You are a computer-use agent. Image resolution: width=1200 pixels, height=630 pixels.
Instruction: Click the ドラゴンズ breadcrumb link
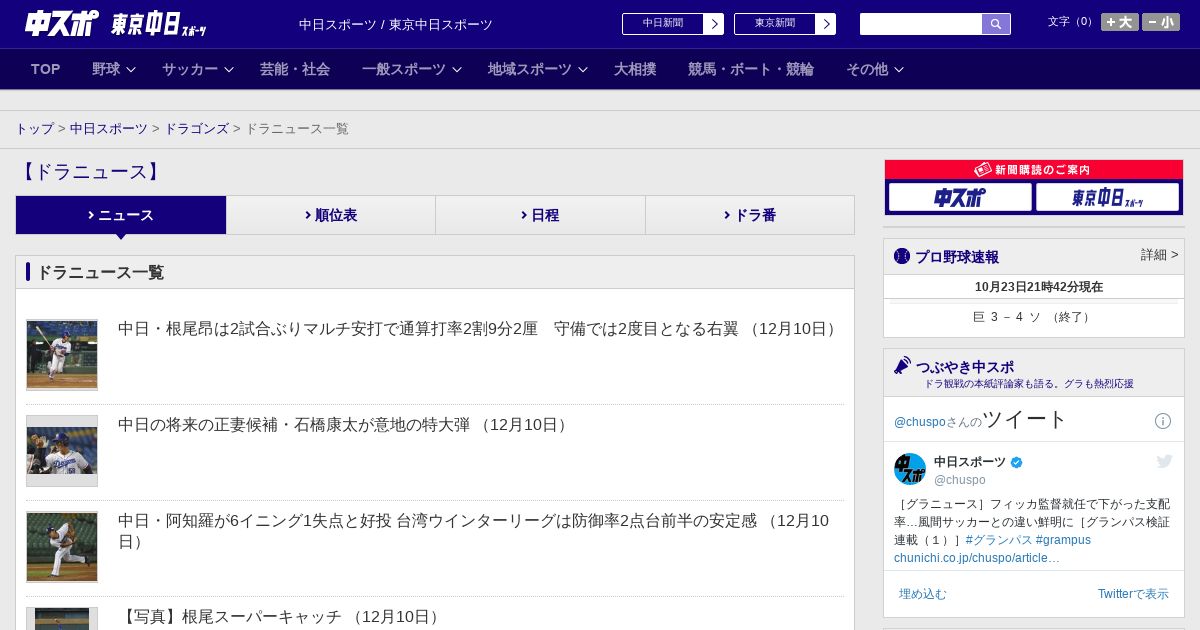pyautogui.click(x=197, y=129)
